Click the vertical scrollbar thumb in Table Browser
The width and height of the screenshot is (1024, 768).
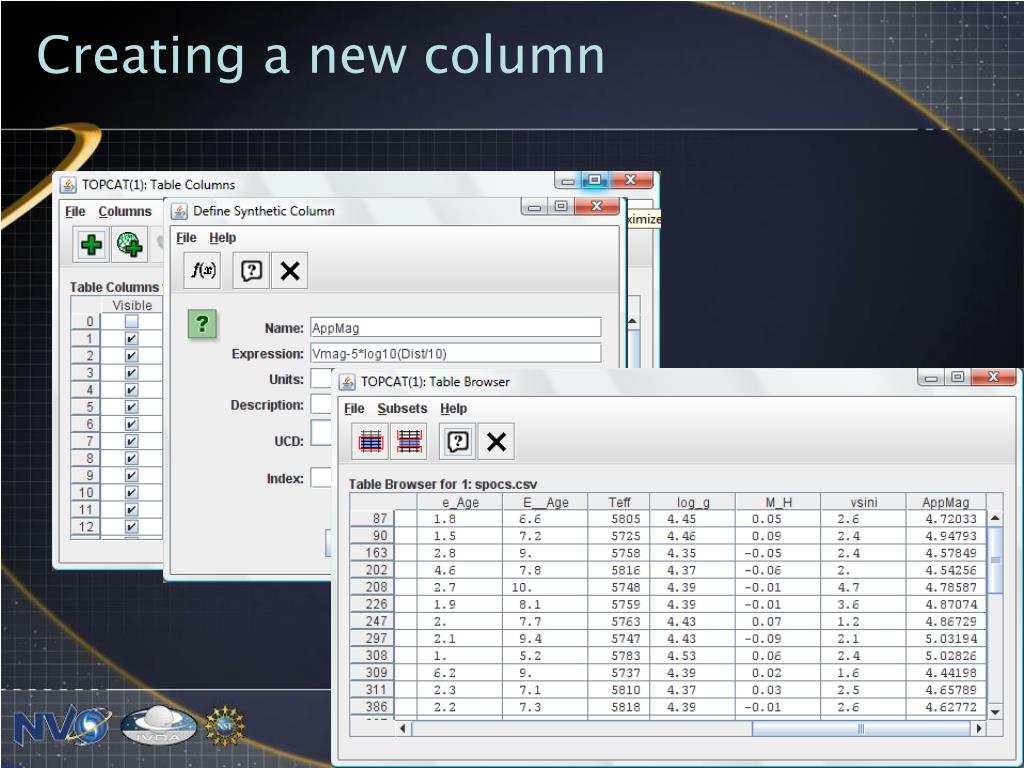[995, 560]
